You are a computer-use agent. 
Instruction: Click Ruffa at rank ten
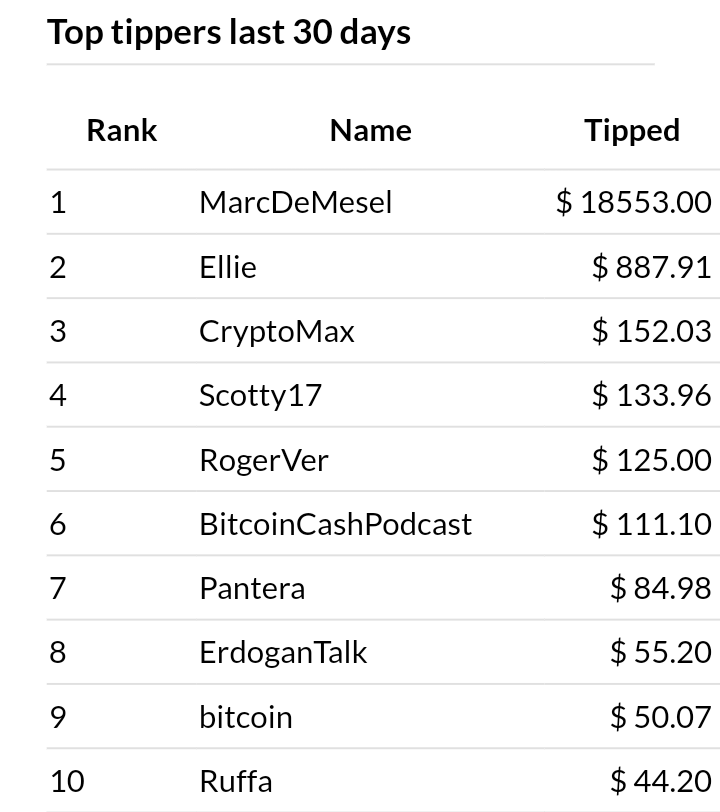(236, 781)
